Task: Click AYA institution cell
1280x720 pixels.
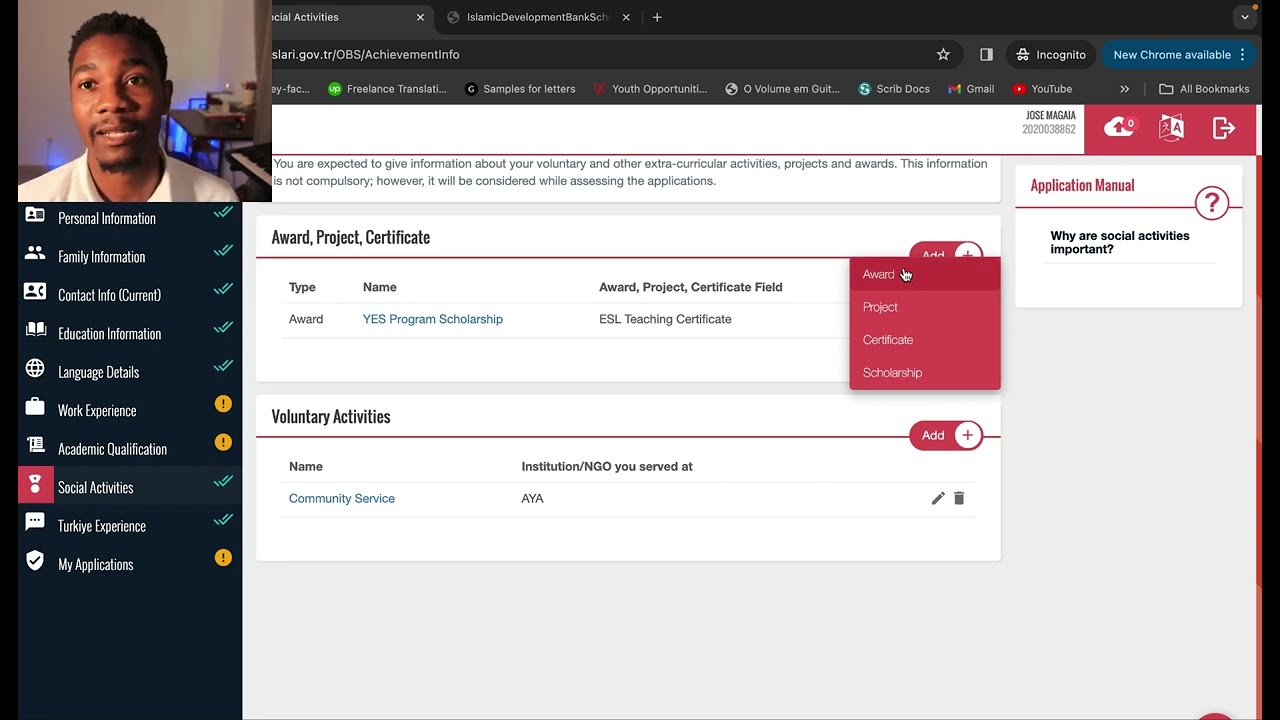Action: (532, 498)
